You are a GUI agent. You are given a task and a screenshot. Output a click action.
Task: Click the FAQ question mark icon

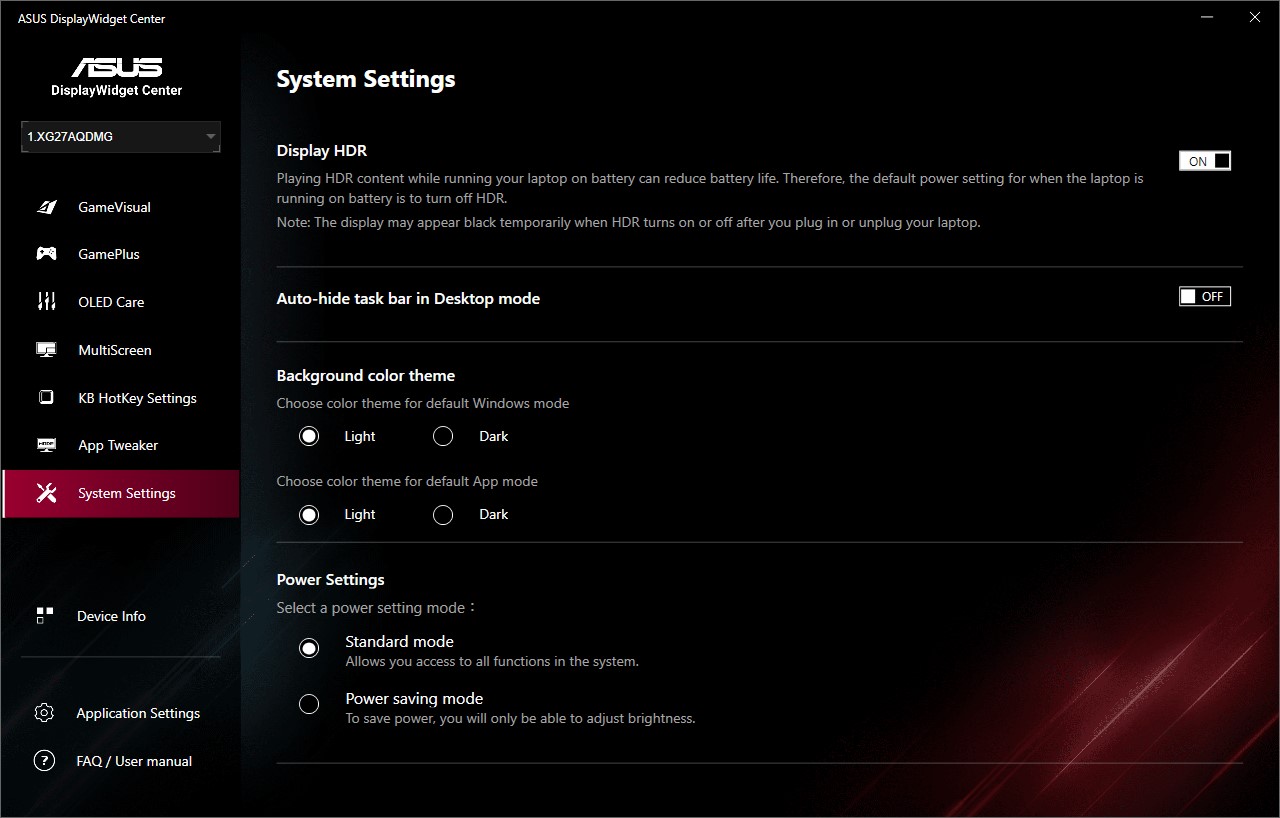(44, 761)
